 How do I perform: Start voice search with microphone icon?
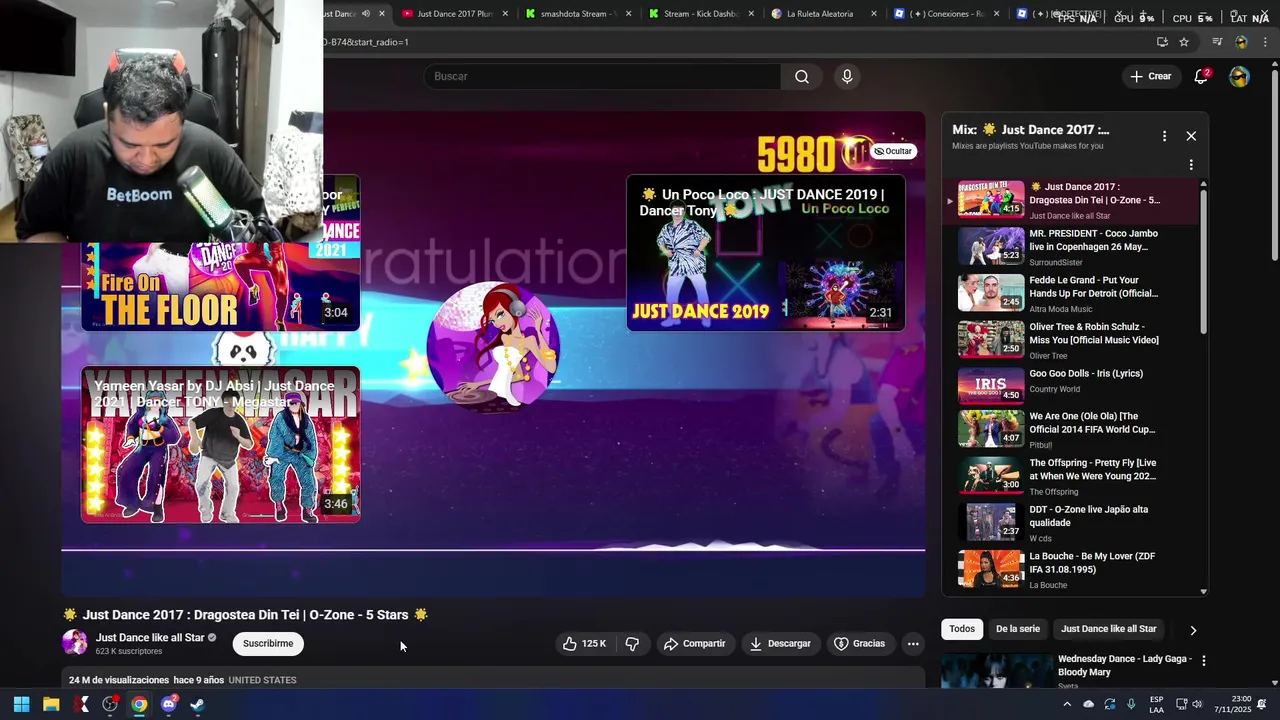[847, 77]
